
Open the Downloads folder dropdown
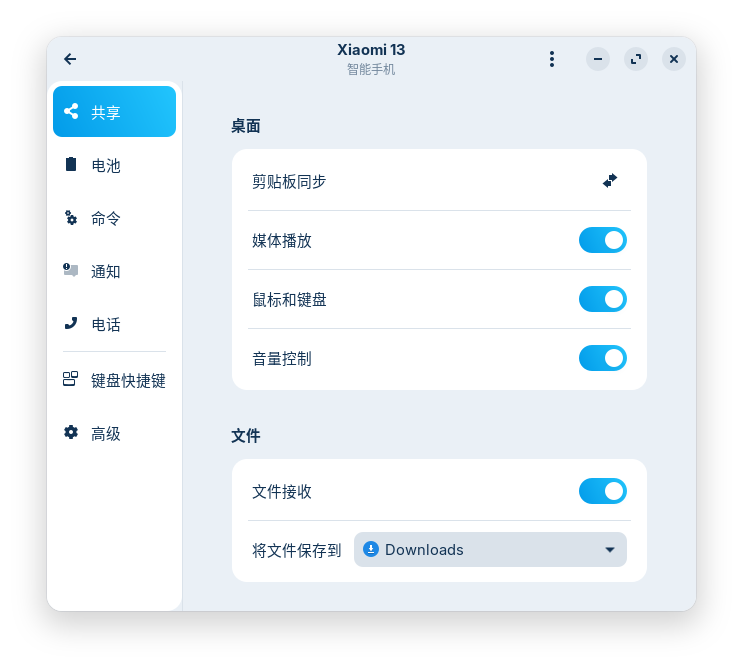pos(490,550)
